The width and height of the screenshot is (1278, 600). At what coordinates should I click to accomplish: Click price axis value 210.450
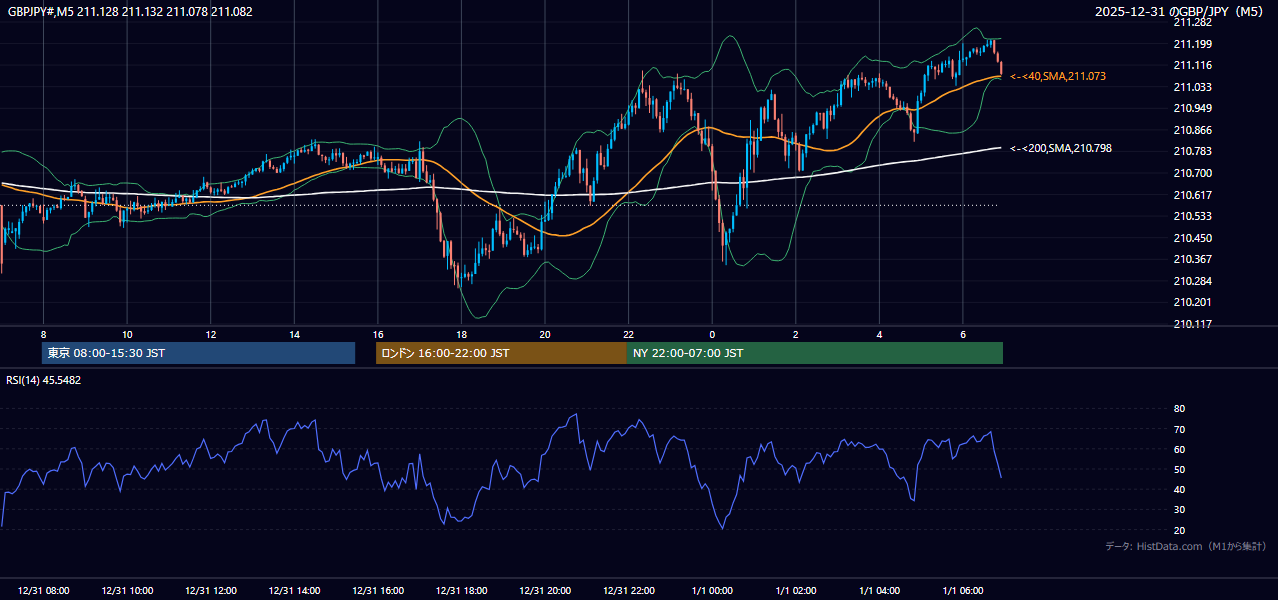click(x=1192, y=238)
